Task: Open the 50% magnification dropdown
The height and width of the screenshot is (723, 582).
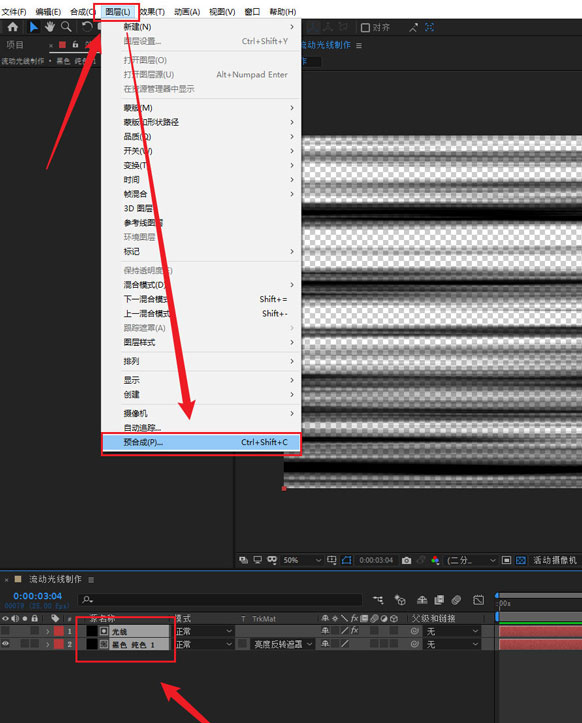Action: (x=302, y=560)
